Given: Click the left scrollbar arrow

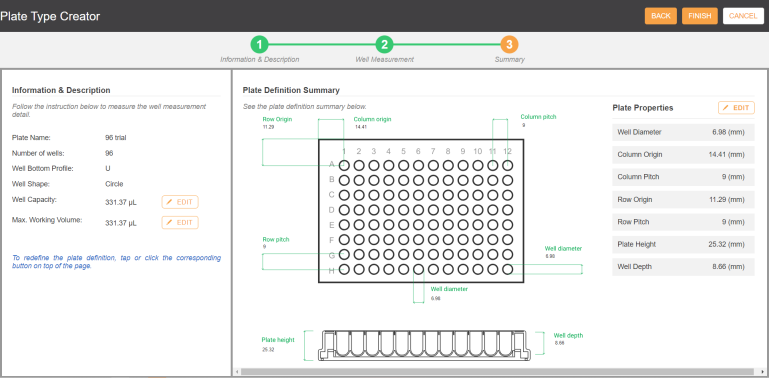Looking at the screenshot, I should (236, 372).
